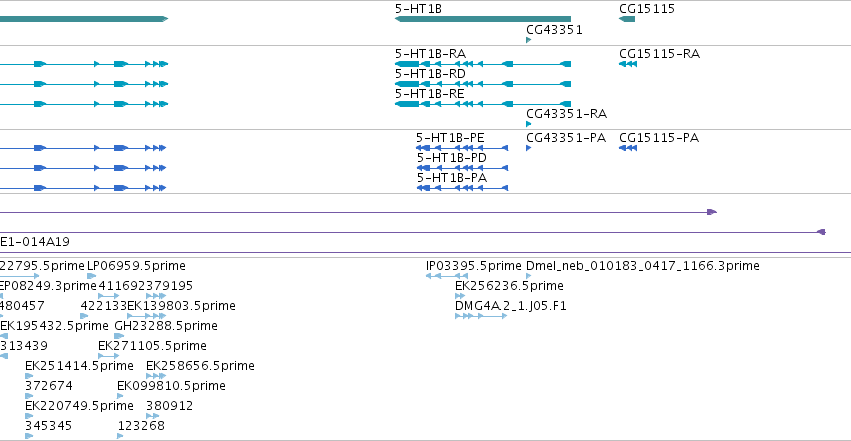Select the DMG4A.2_1.J05.F1 arrow glyph

point(481,316)
